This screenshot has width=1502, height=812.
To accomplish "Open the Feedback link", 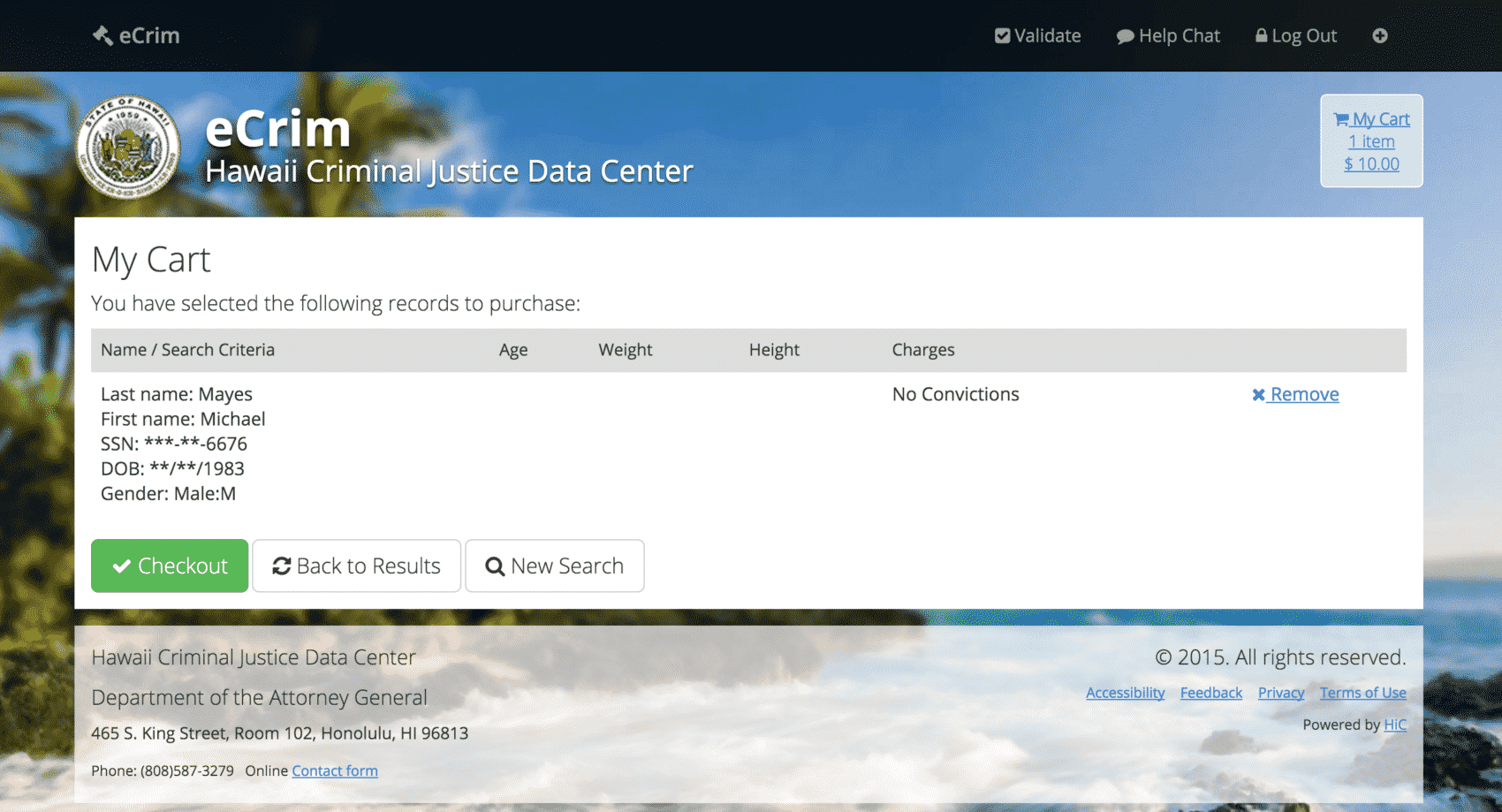I will [1210, 693].
